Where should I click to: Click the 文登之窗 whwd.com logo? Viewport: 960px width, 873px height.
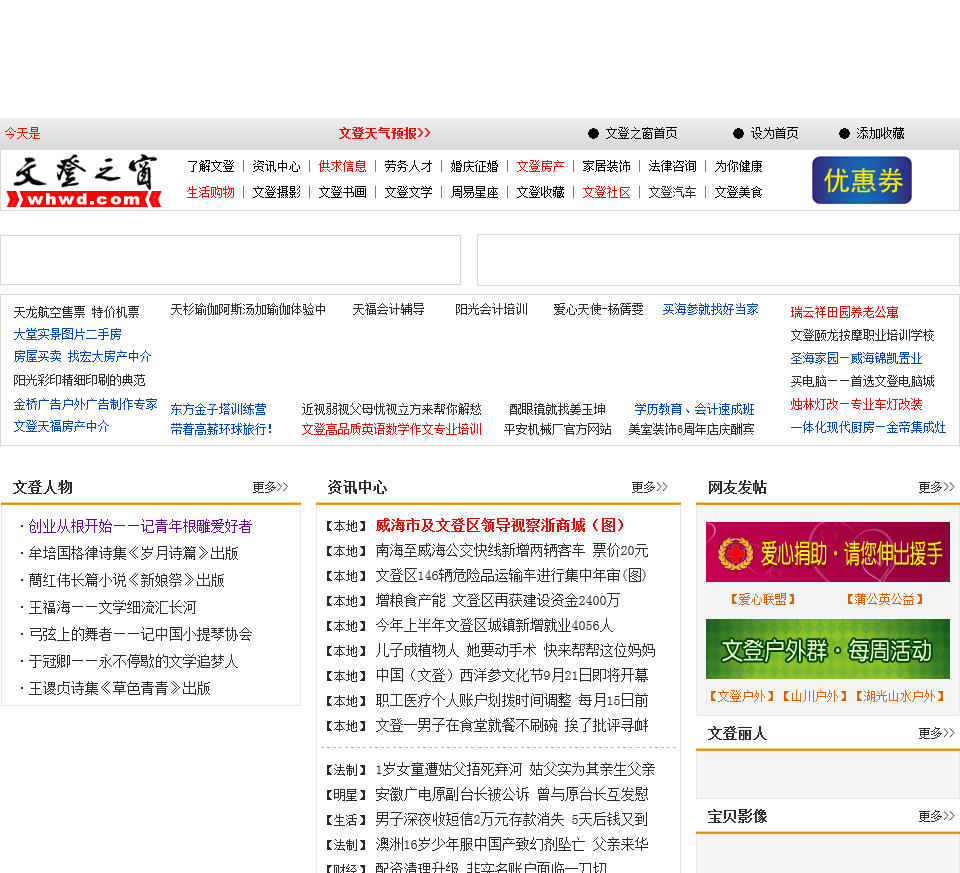pos(84,181)
